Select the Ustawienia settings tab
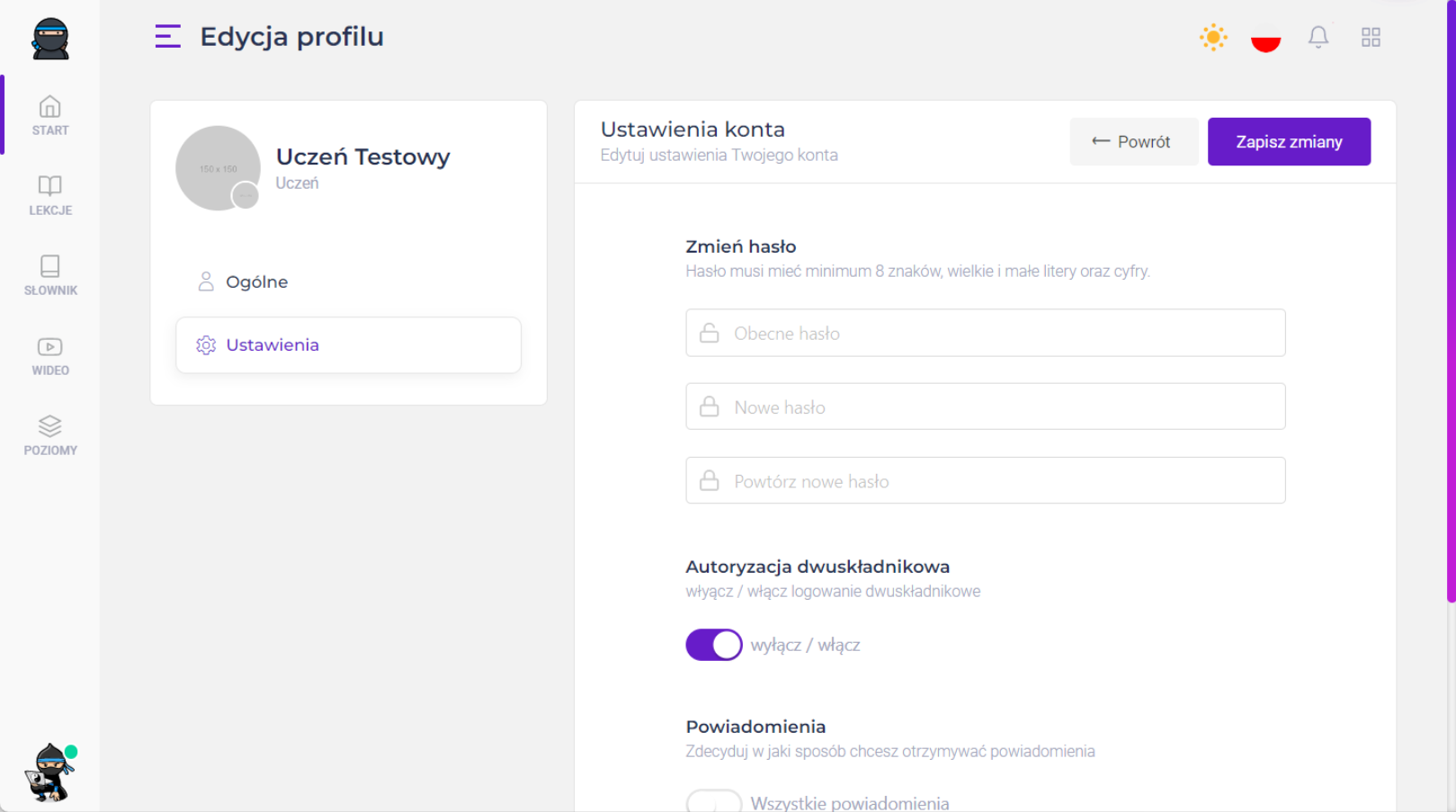 tap(272, 345)
